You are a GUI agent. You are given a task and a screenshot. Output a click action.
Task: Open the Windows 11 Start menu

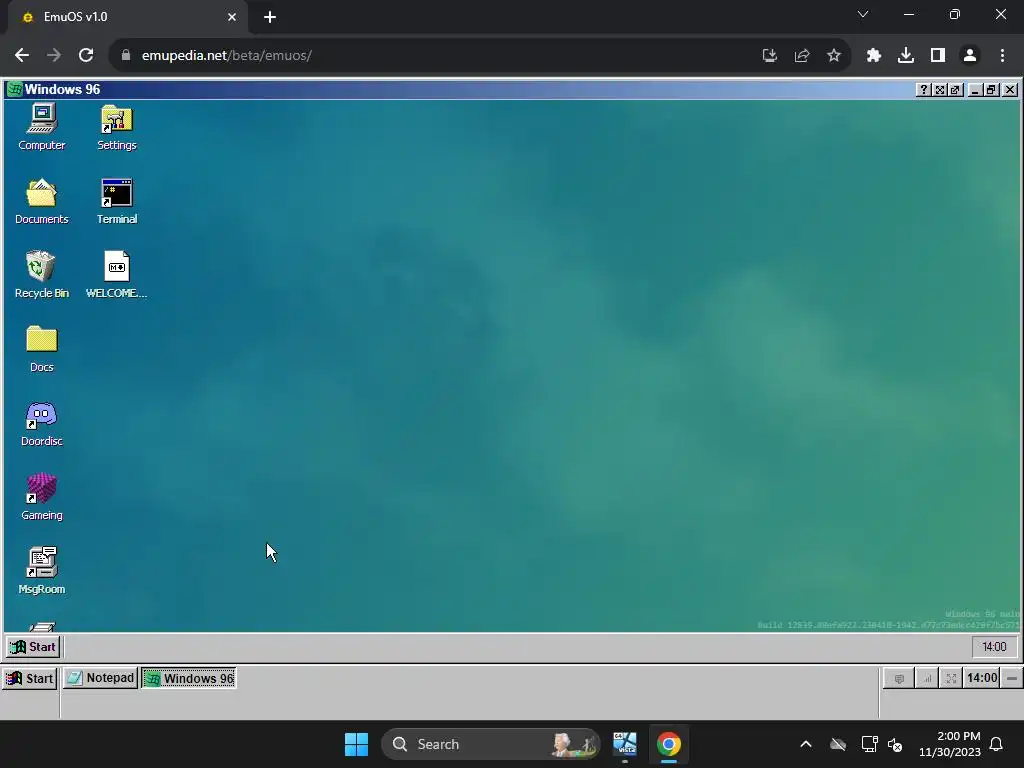(357, 744)
